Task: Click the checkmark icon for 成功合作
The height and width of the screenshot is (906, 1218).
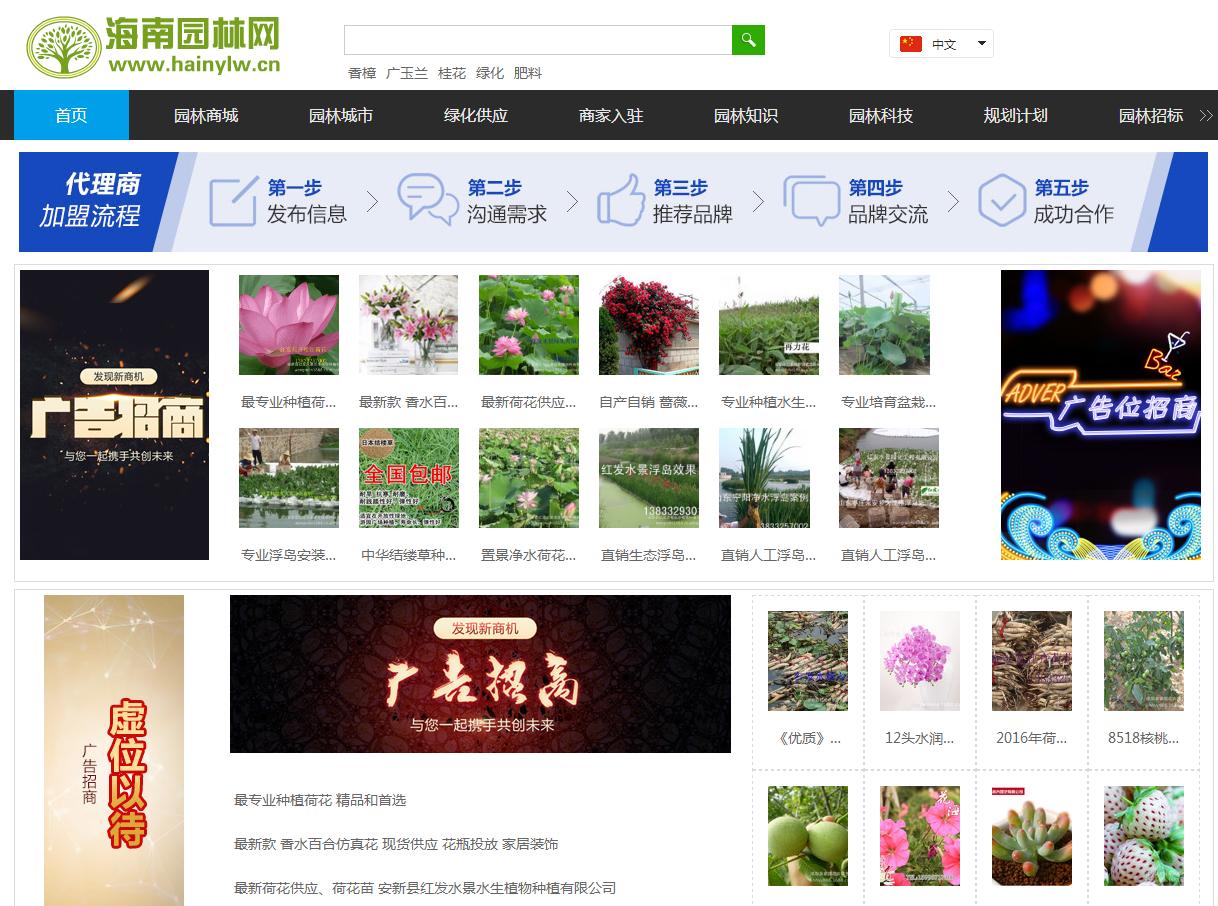Action: point(1001,200)
